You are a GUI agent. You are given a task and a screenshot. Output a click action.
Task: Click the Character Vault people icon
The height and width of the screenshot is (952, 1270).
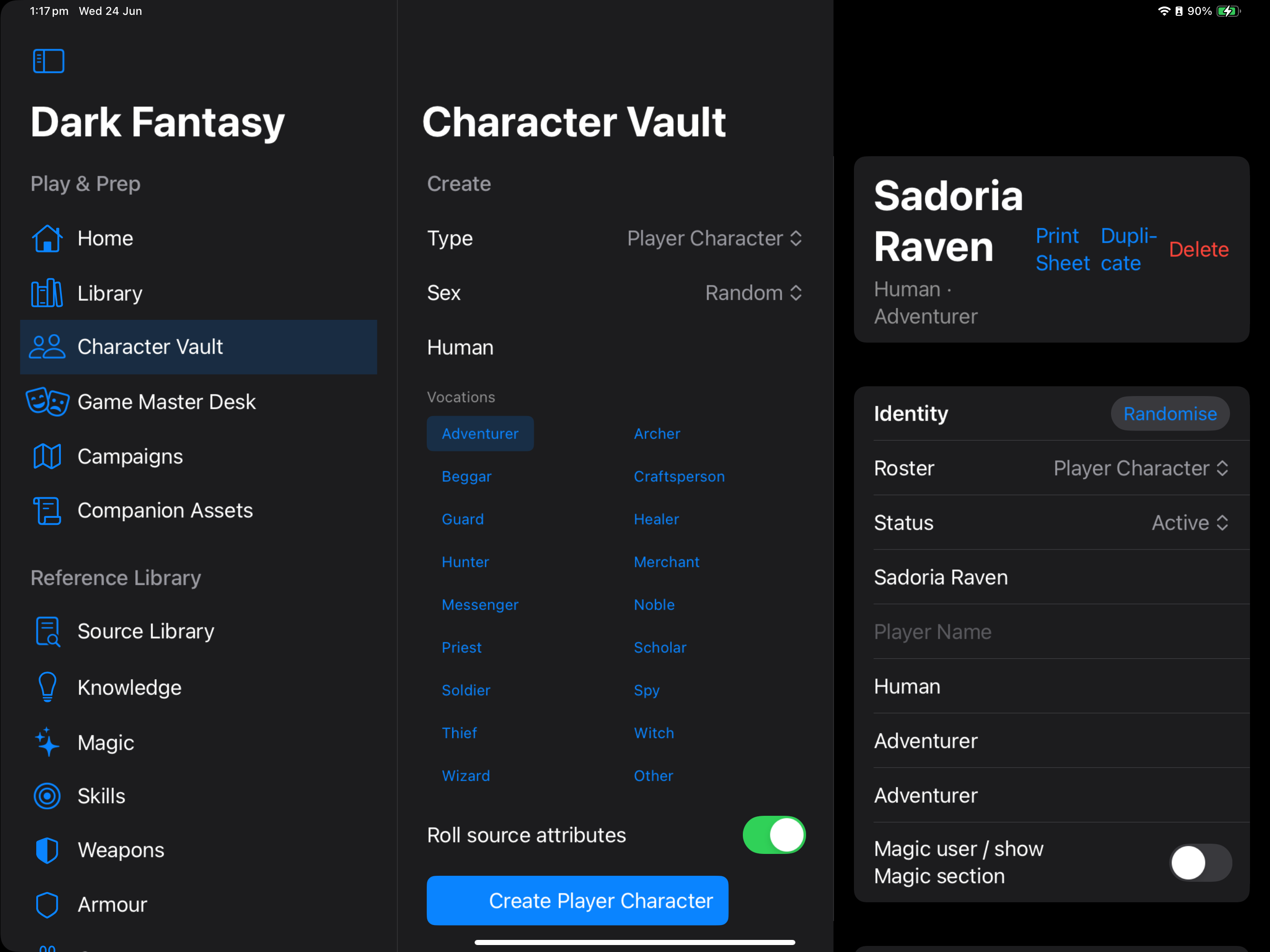[47, 347]
